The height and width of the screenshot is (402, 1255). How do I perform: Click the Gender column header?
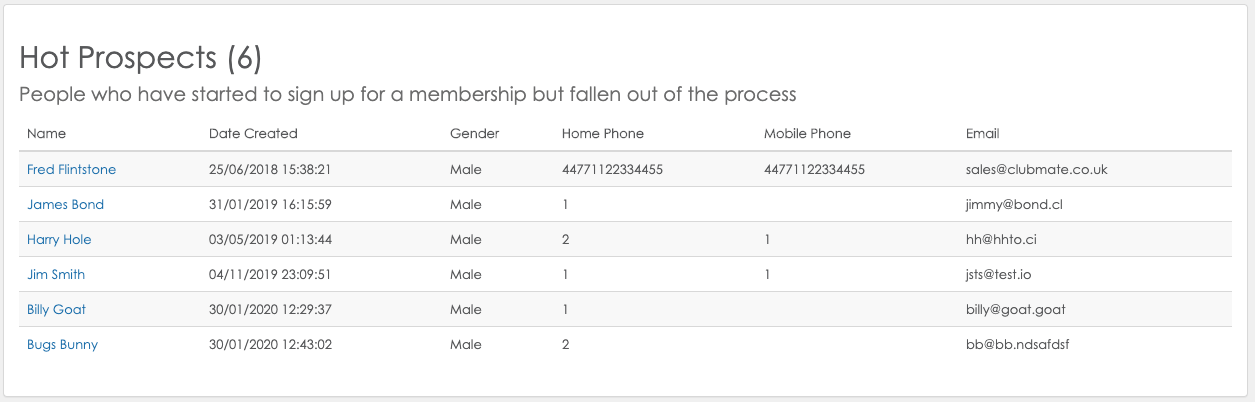pos(474,134)
